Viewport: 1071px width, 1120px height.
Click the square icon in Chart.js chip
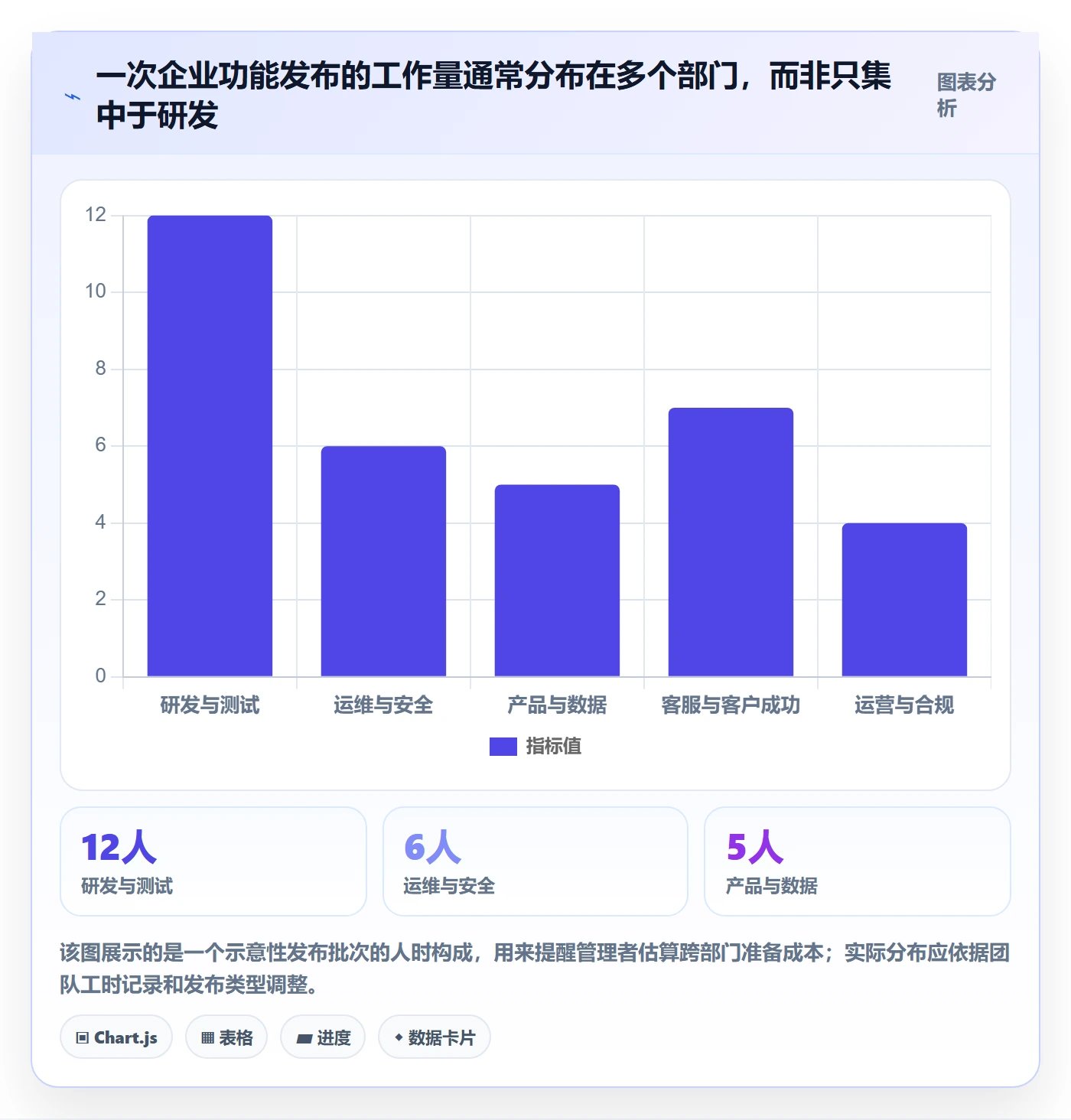pos(83,1038)
